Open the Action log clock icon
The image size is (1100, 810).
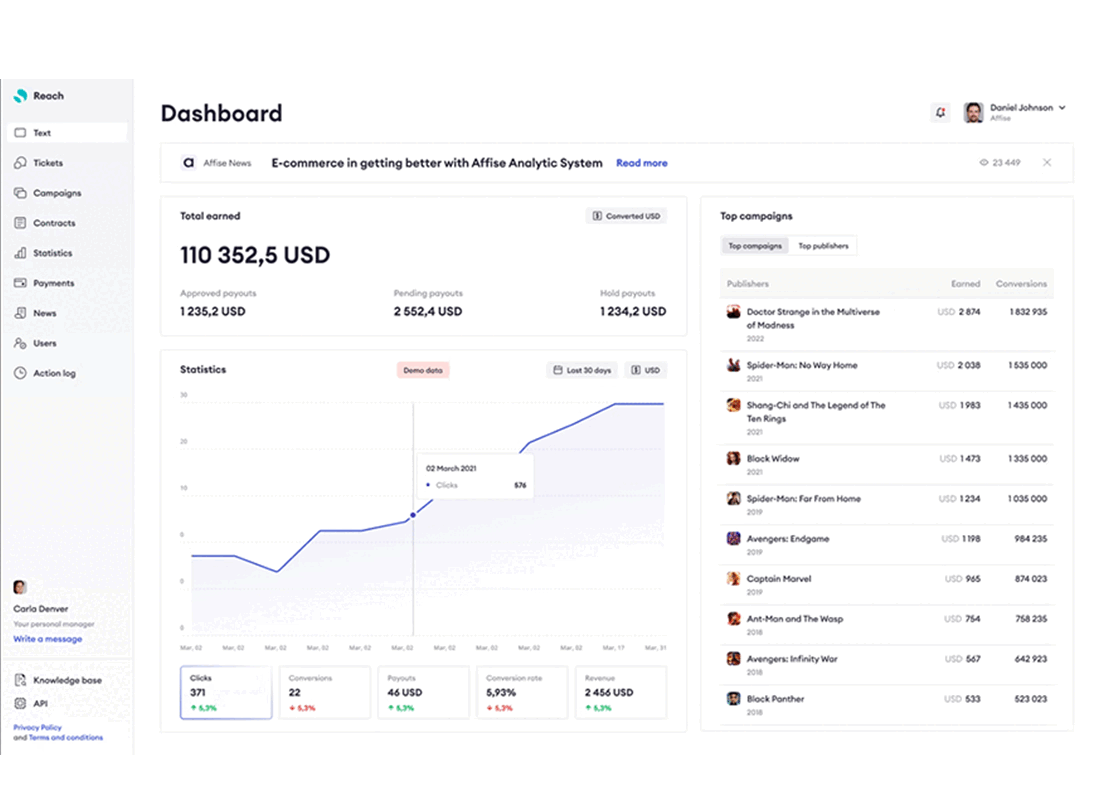click(x=20, y=373)
